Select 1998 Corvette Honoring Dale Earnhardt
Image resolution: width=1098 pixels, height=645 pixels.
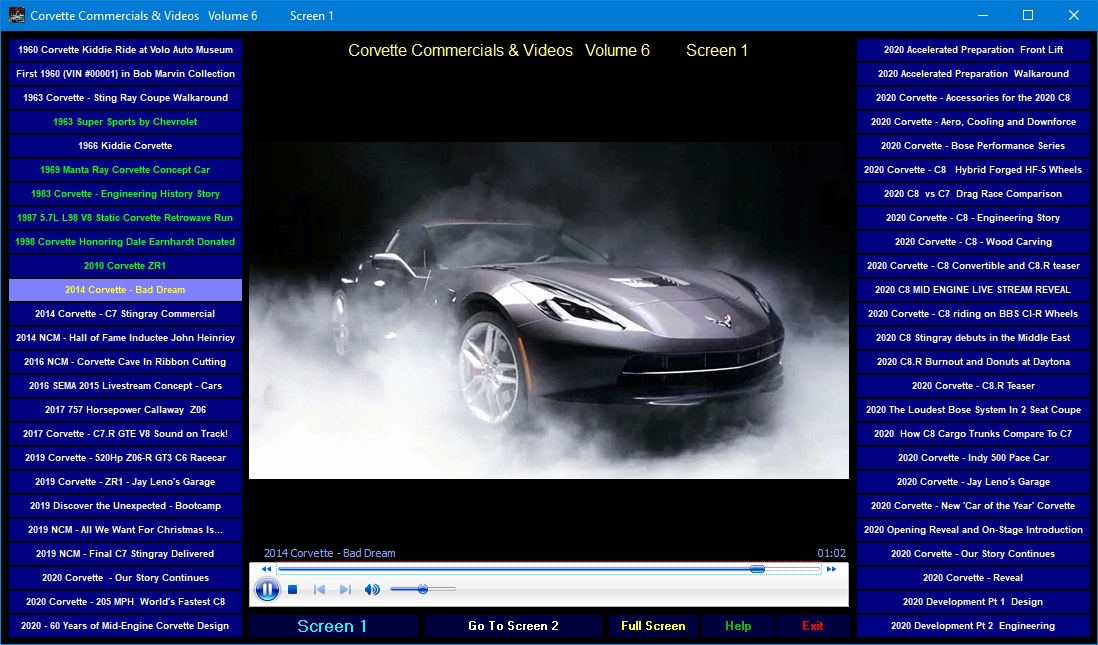125,242
